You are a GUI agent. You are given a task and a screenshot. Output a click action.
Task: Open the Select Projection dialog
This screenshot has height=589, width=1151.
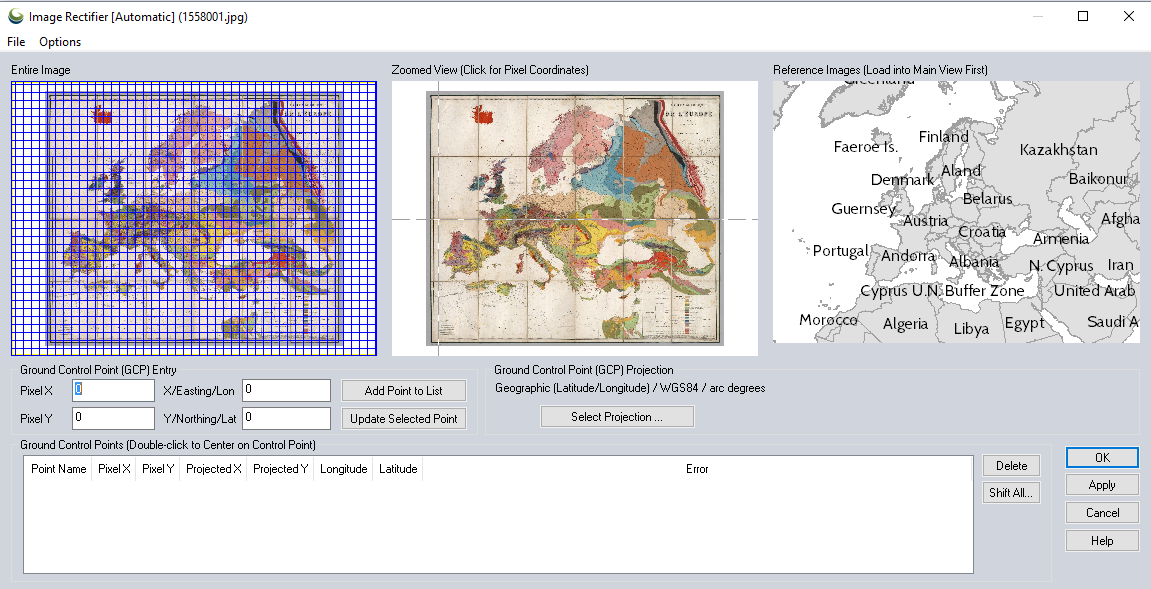coord(616,417)
